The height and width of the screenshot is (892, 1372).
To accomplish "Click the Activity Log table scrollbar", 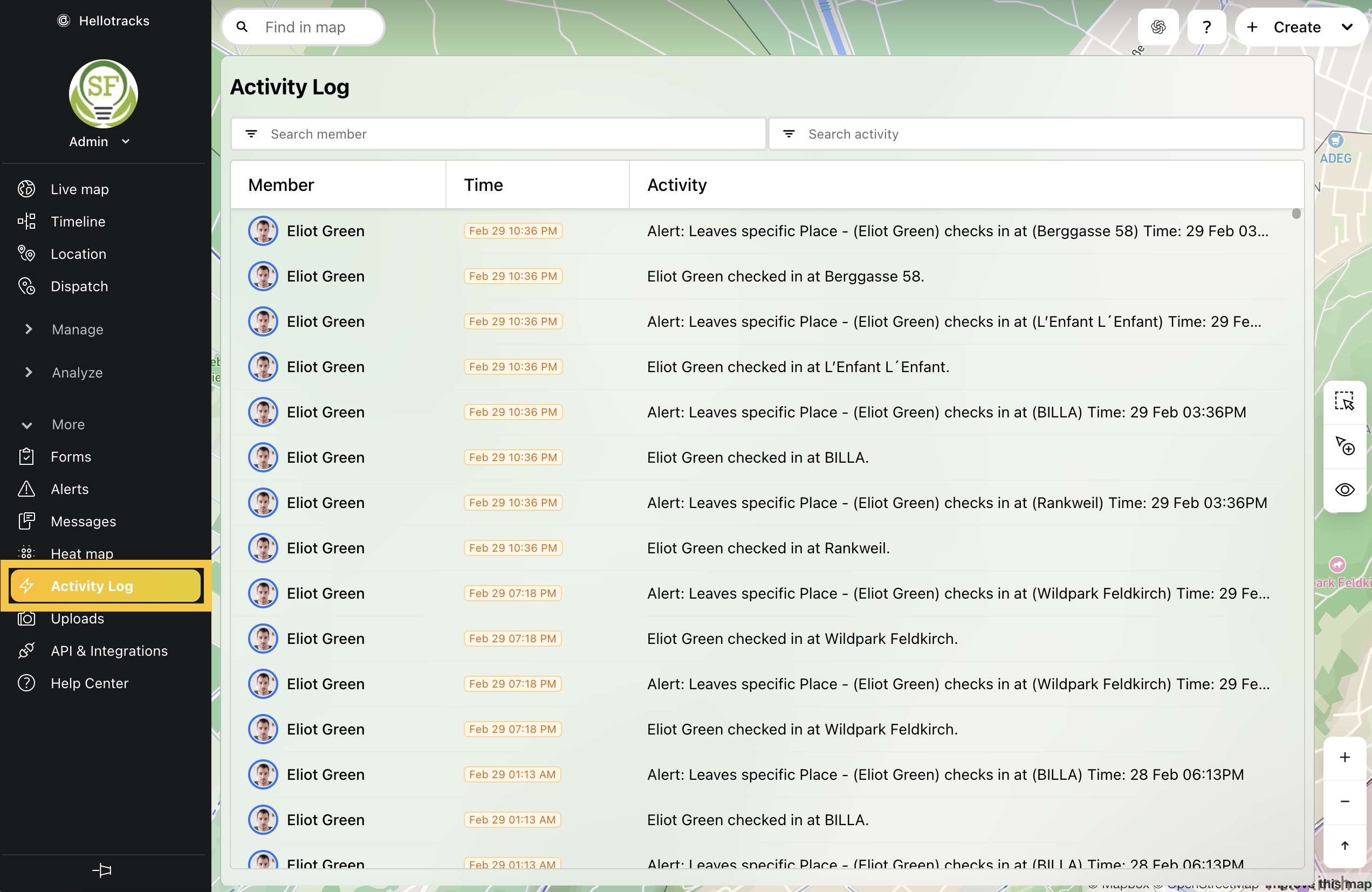I will pos(1296,215).
